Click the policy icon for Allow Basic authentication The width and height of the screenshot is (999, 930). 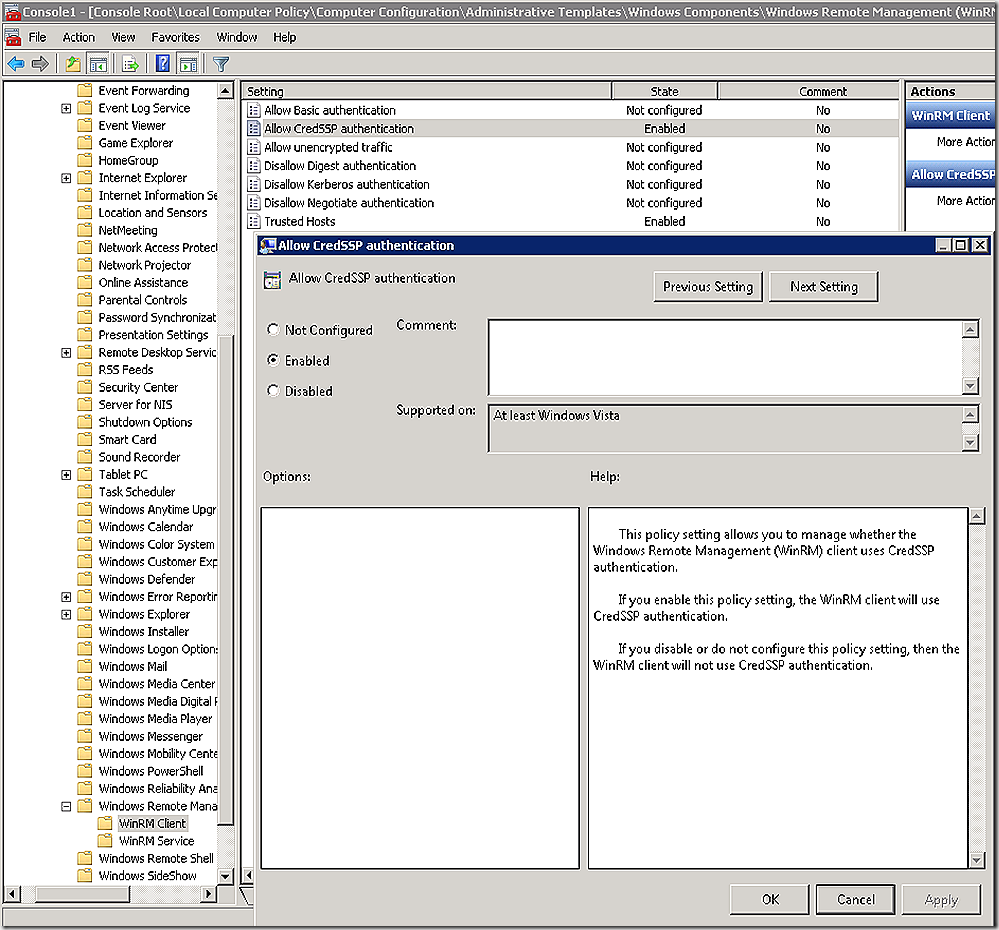[254, 110]
